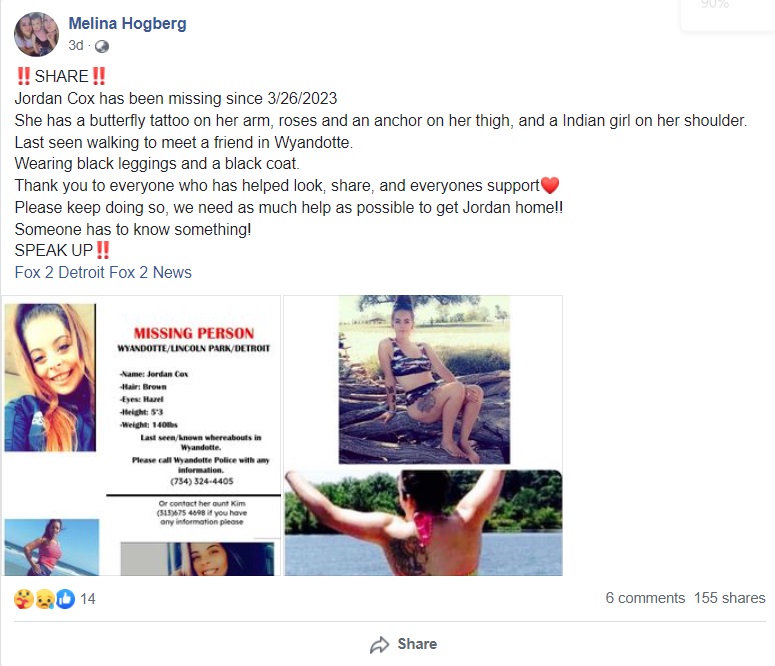This screenshot has height=666, width=775.
Task: Click the share arrow icon
Action: tap(380, 644)
